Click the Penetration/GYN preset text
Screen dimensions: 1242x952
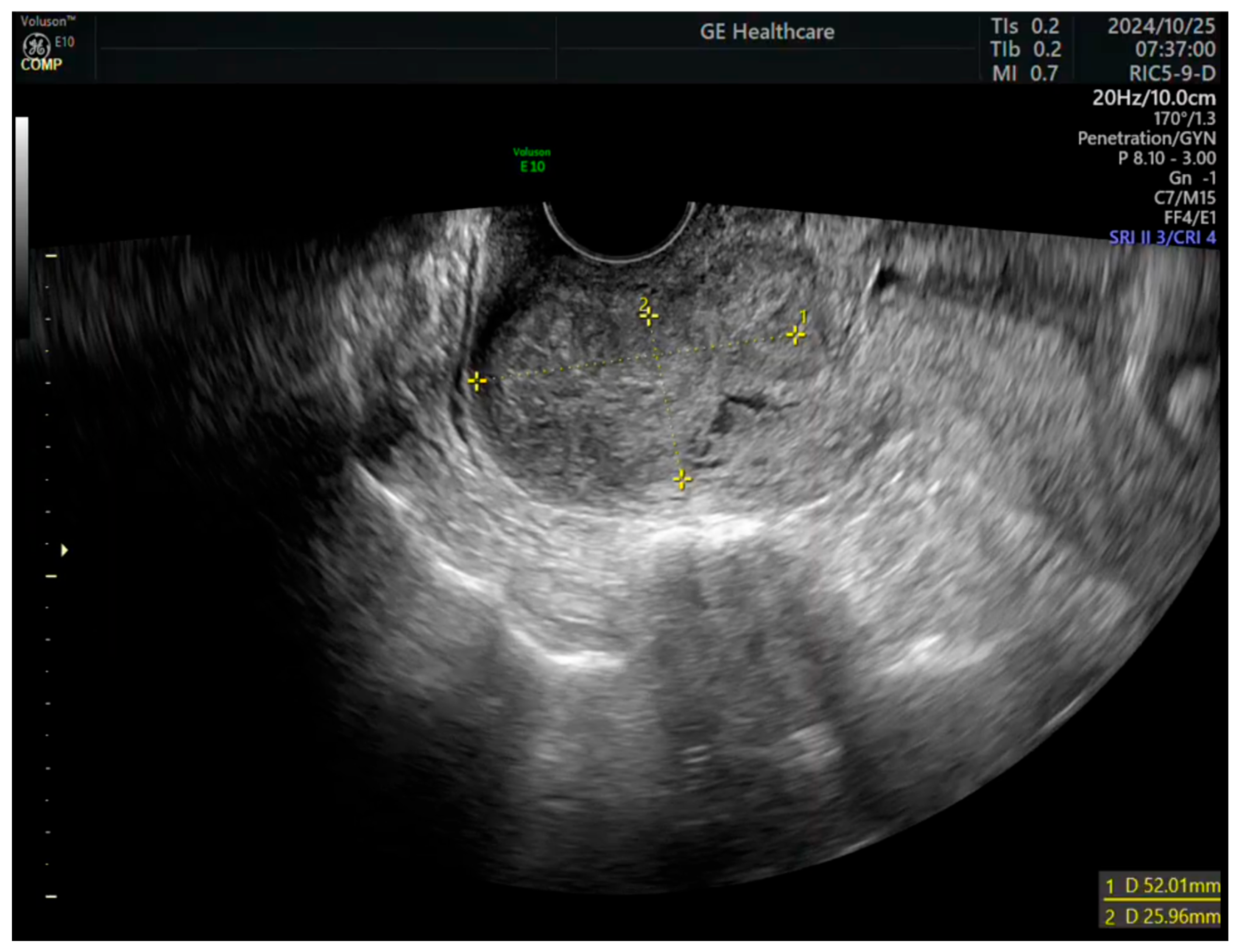(1146, 138)
